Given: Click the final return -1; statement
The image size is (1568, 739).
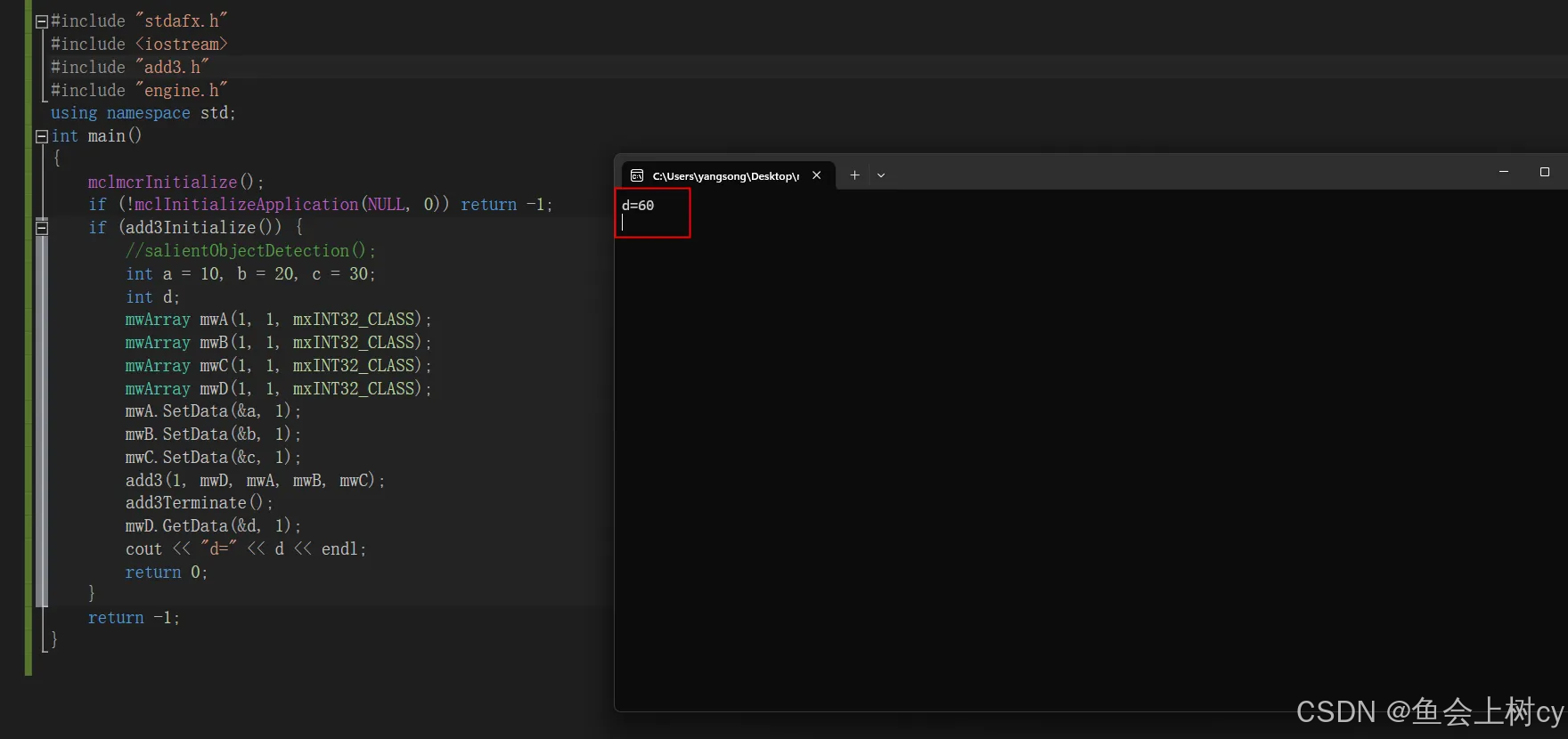Looking at the screenshot, I should [x=134, y=618].
